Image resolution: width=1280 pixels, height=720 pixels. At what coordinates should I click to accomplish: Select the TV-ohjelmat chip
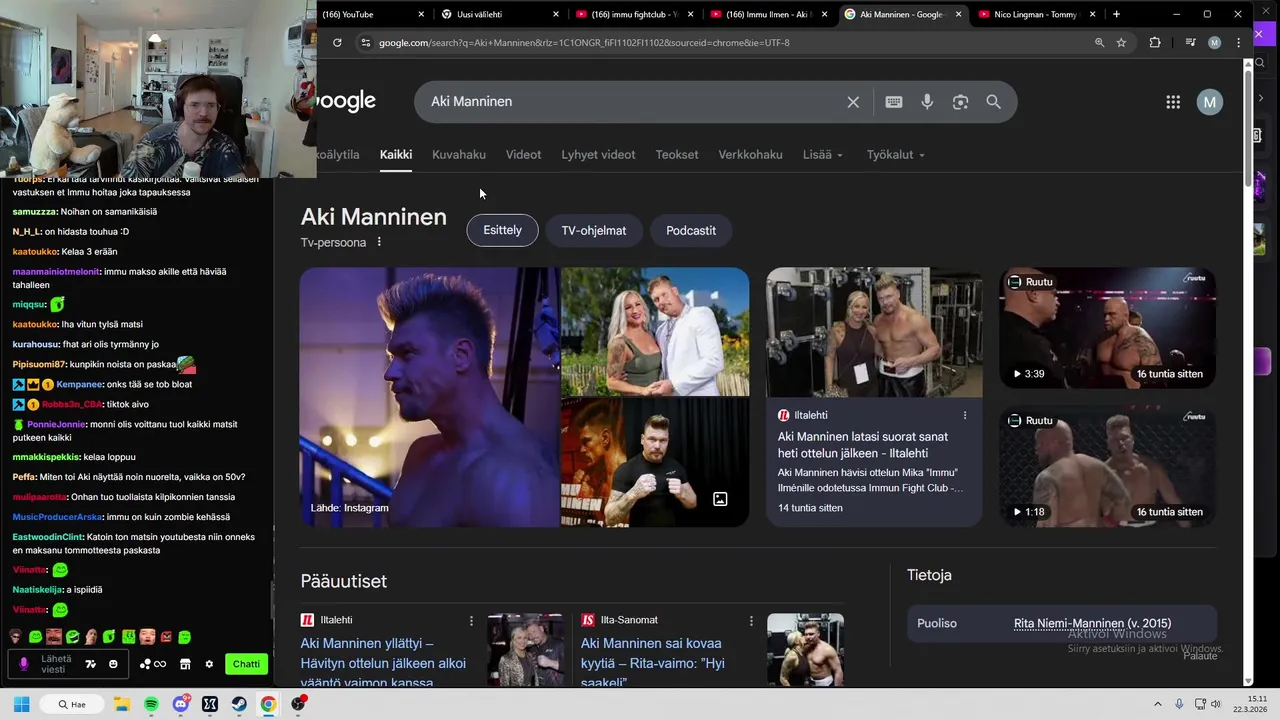click(594, 230)
